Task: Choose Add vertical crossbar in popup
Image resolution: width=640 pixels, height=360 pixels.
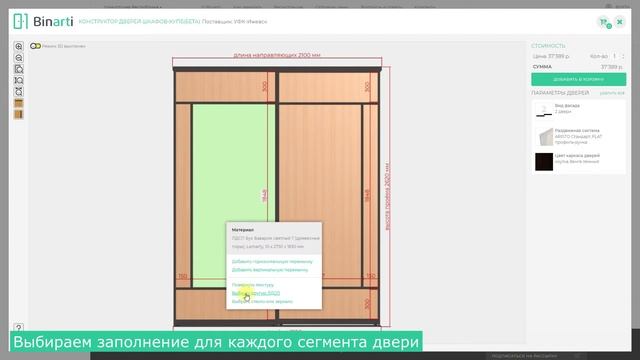Action: (x=270, y=270)
